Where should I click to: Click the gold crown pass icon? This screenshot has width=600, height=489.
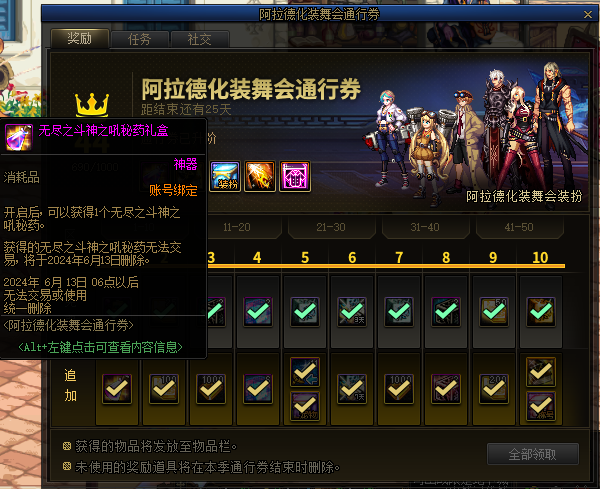click(92, 104)
